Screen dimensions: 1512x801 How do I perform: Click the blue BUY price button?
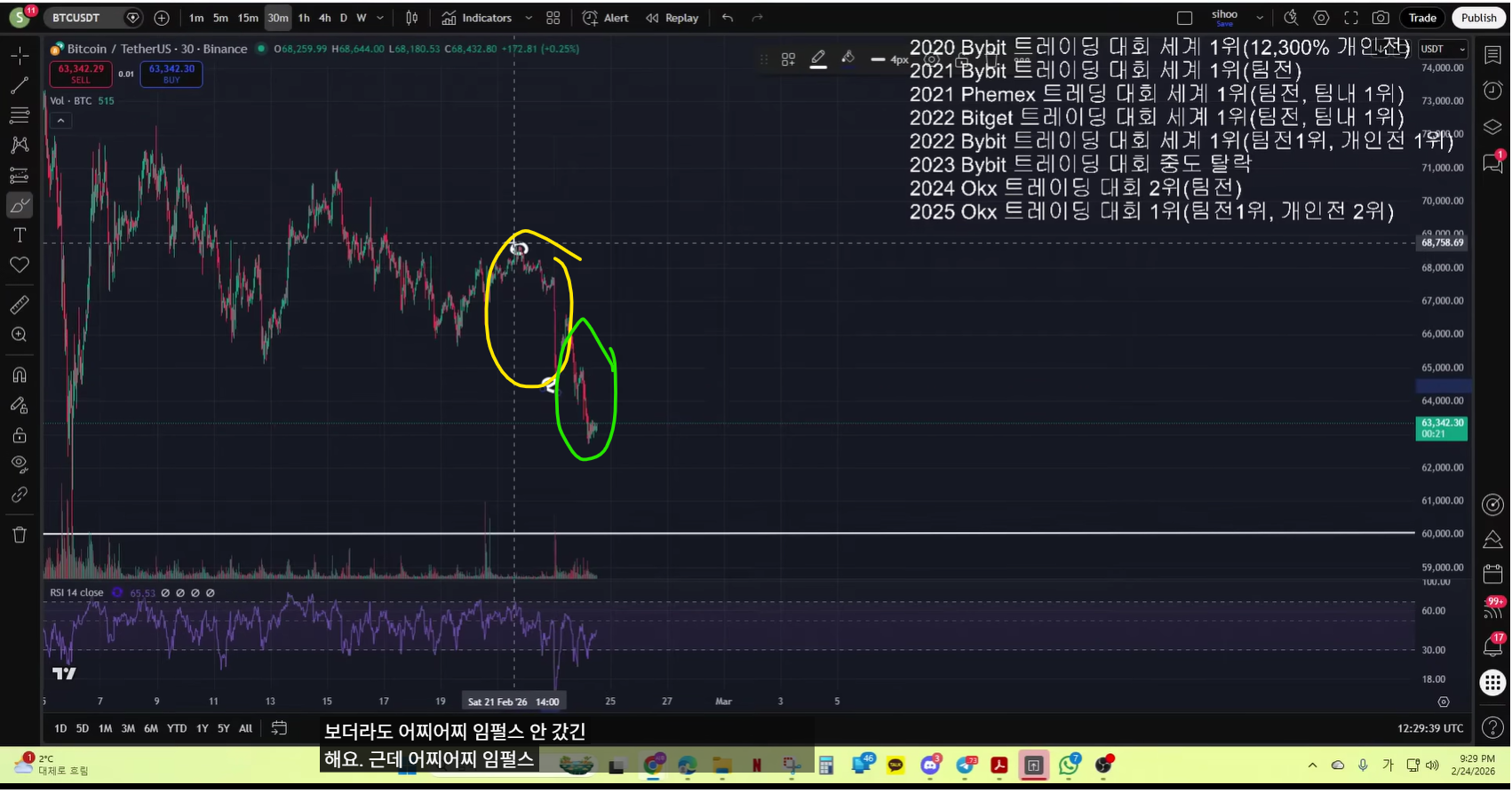coord(171,74)
